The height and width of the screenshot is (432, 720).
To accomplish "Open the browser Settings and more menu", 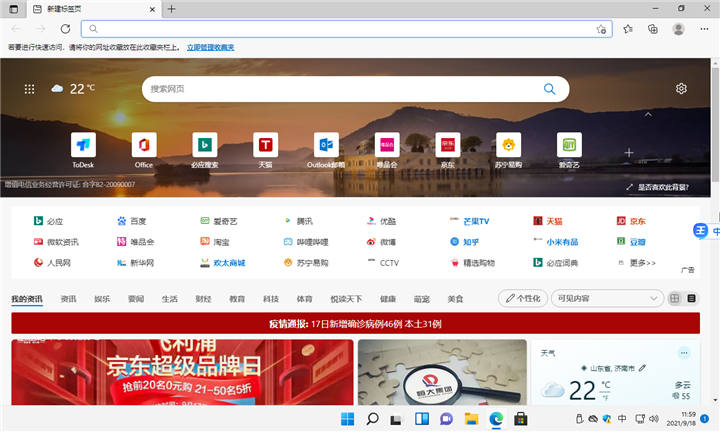I will 704,29.
